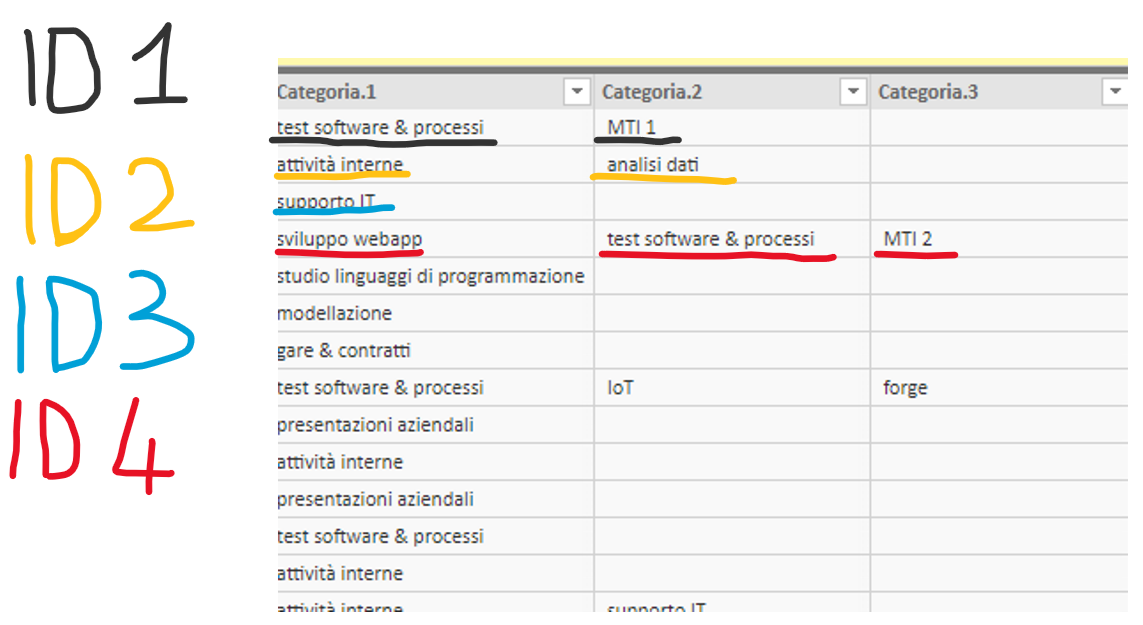Screen dimensions: 1143x625
Task: Select the Categoria.2 column header
Action: [733, 92]
